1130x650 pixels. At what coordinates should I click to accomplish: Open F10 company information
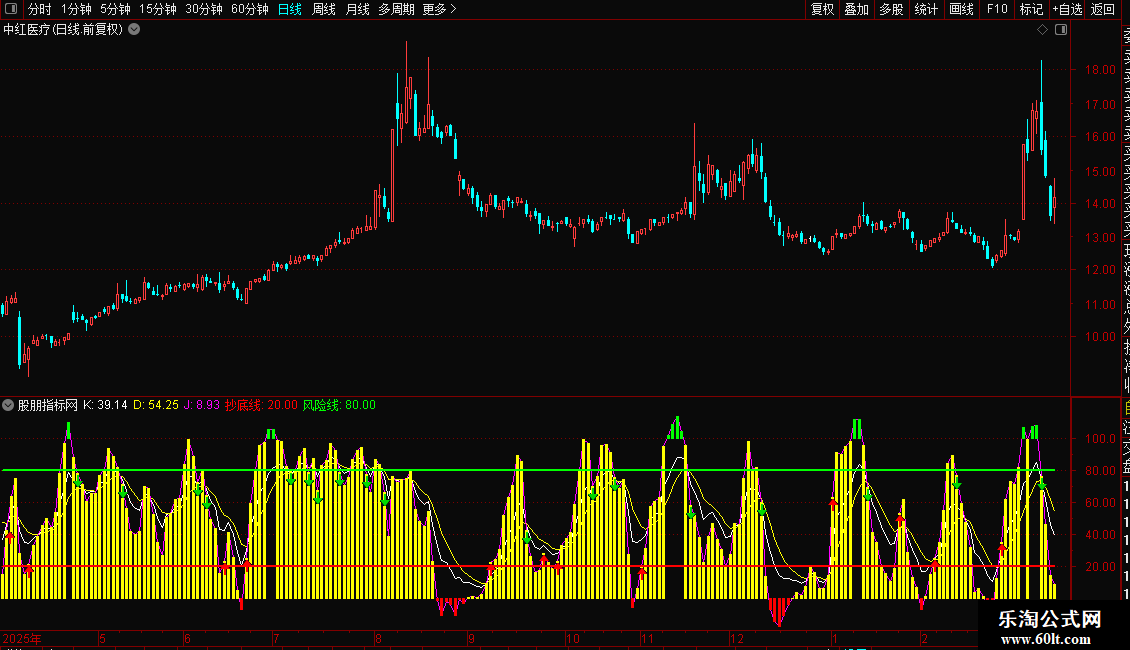(997, 9)
